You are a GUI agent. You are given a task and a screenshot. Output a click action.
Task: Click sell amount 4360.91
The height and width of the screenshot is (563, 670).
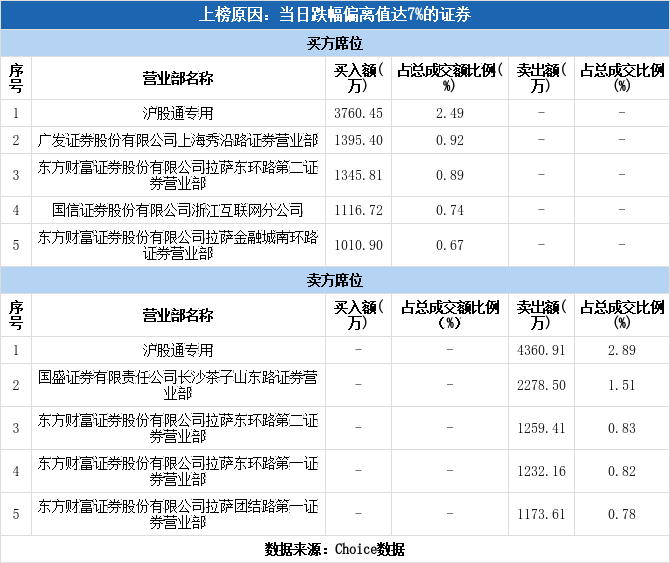pos(541,350)
